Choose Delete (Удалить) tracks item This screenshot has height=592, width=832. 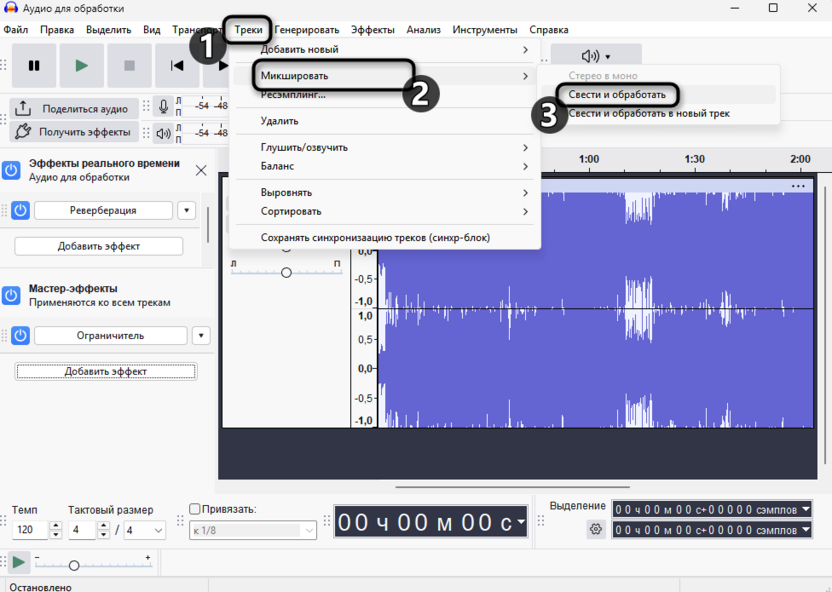pos(385,121)
